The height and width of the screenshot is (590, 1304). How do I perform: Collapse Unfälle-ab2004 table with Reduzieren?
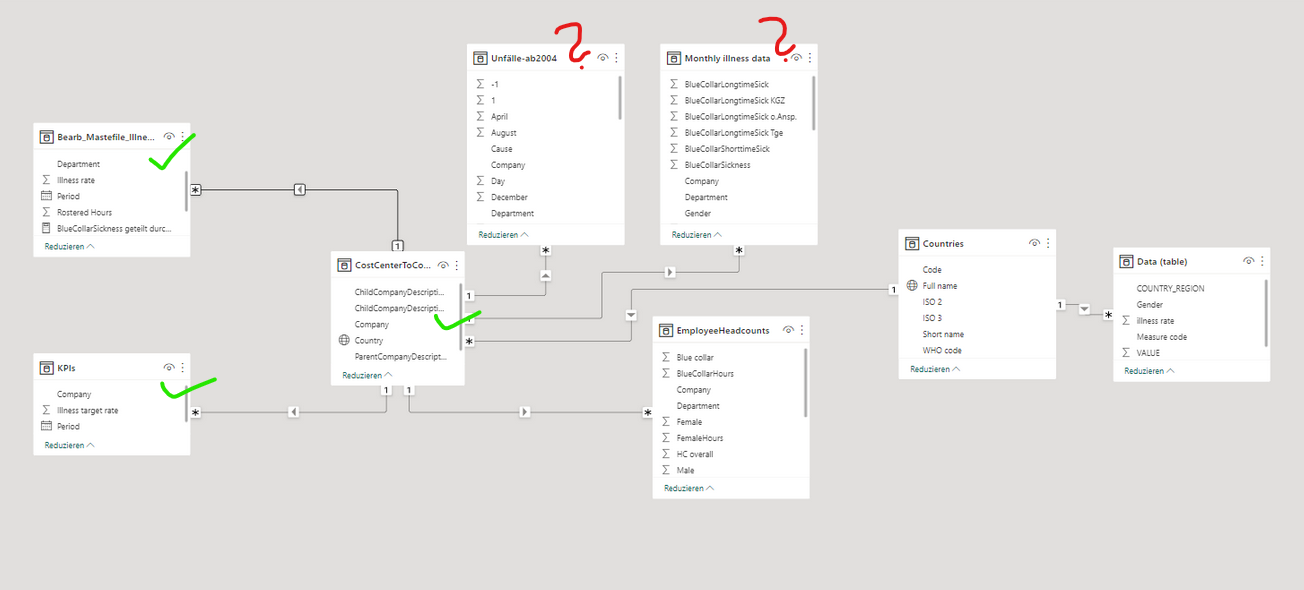(504, 234)
